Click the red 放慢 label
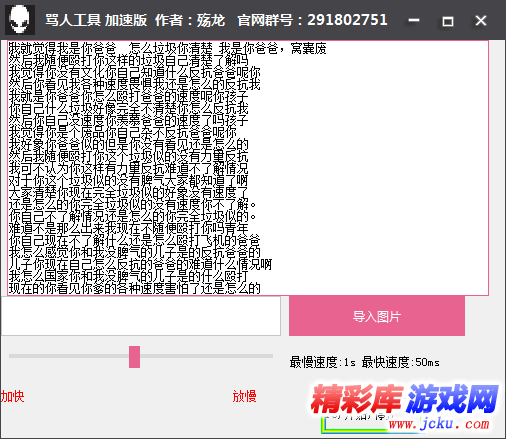The image size is (506, 439). tap(244, 396)
